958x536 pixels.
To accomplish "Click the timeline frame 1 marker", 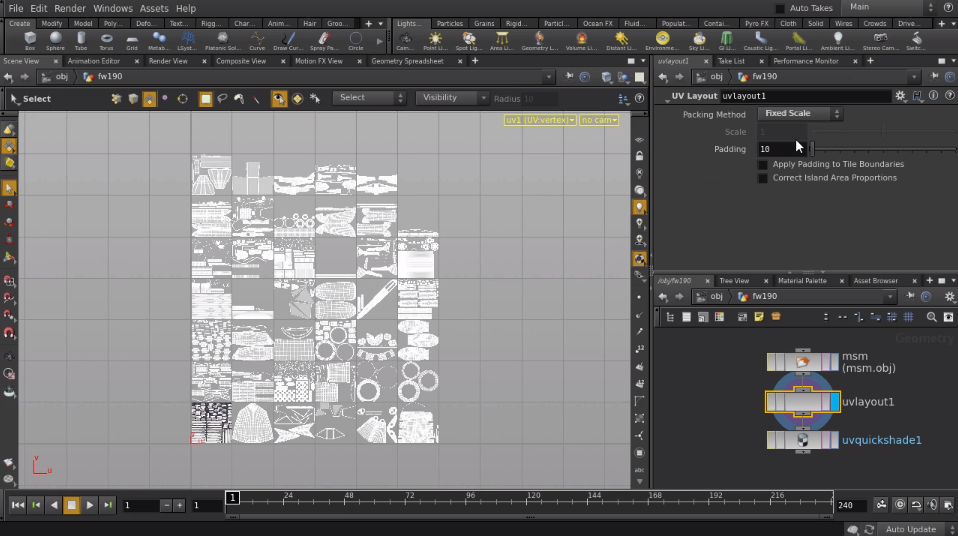I will pyautogui.click(x=232, y=497).
